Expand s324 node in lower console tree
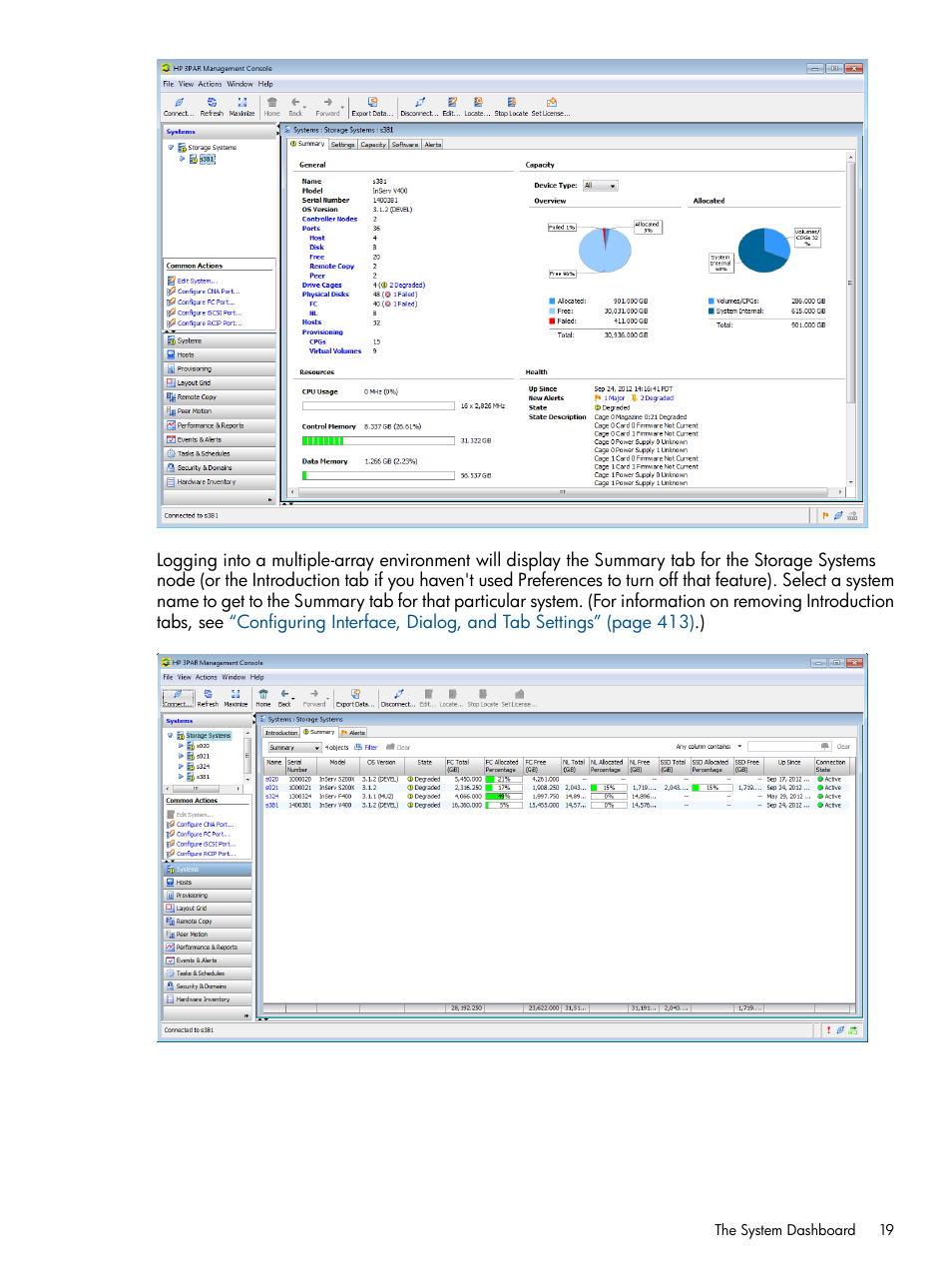 point(181,767)
